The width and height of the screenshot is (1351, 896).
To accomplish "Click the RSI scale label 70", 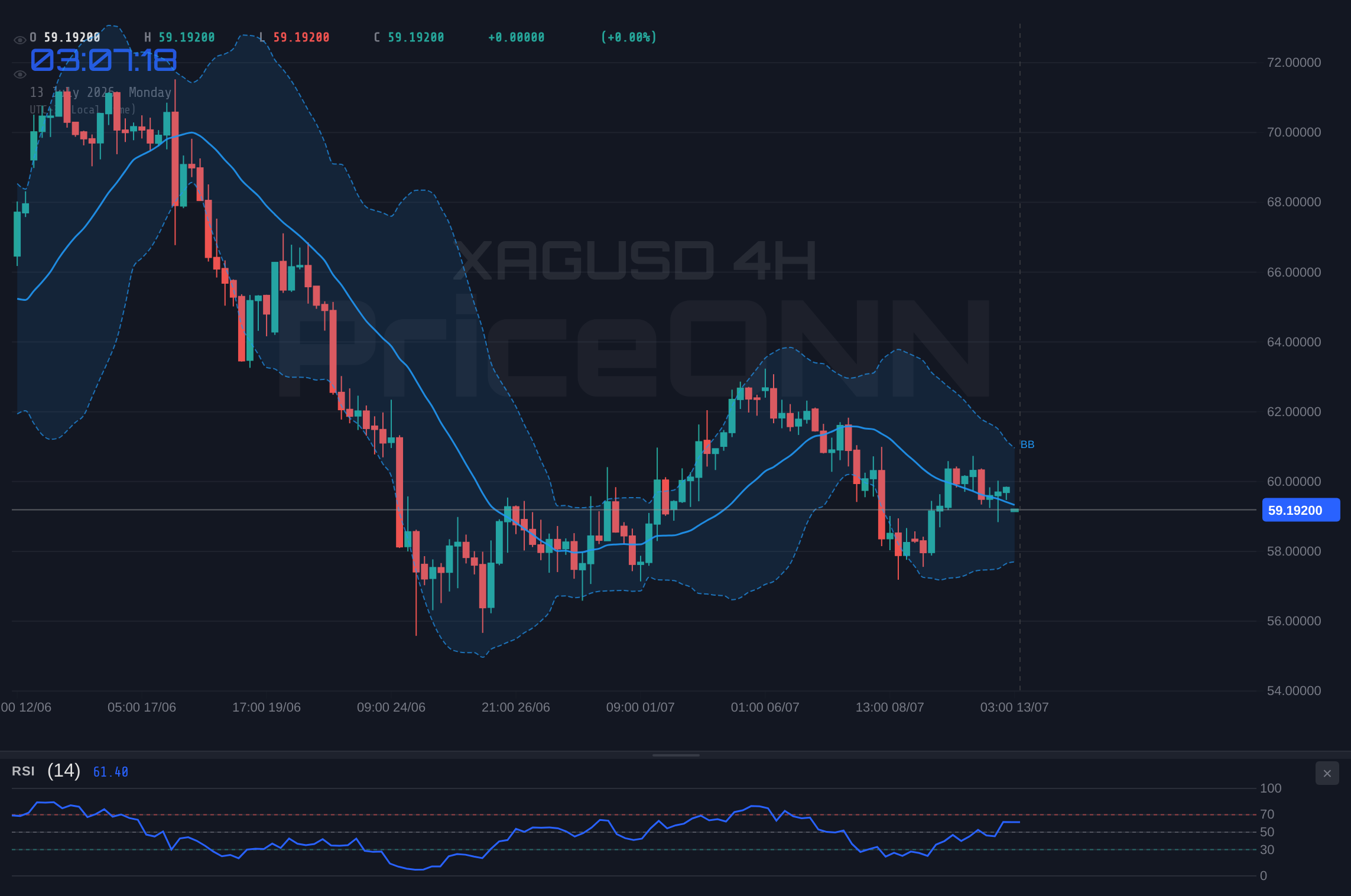I will click(1267, 814).
